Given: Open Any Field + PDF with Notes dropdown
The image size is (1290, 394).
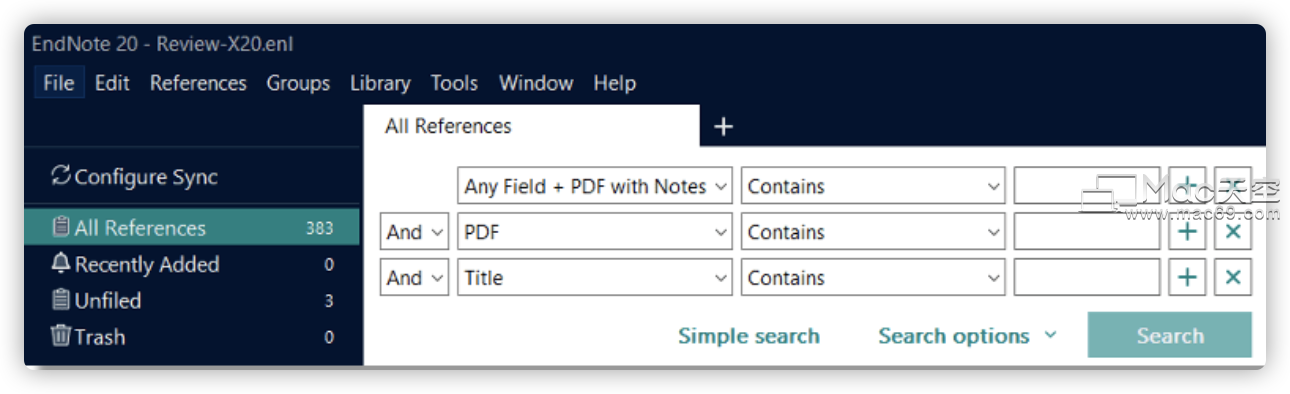Looking at the screenshot, I should pos(595,186).
